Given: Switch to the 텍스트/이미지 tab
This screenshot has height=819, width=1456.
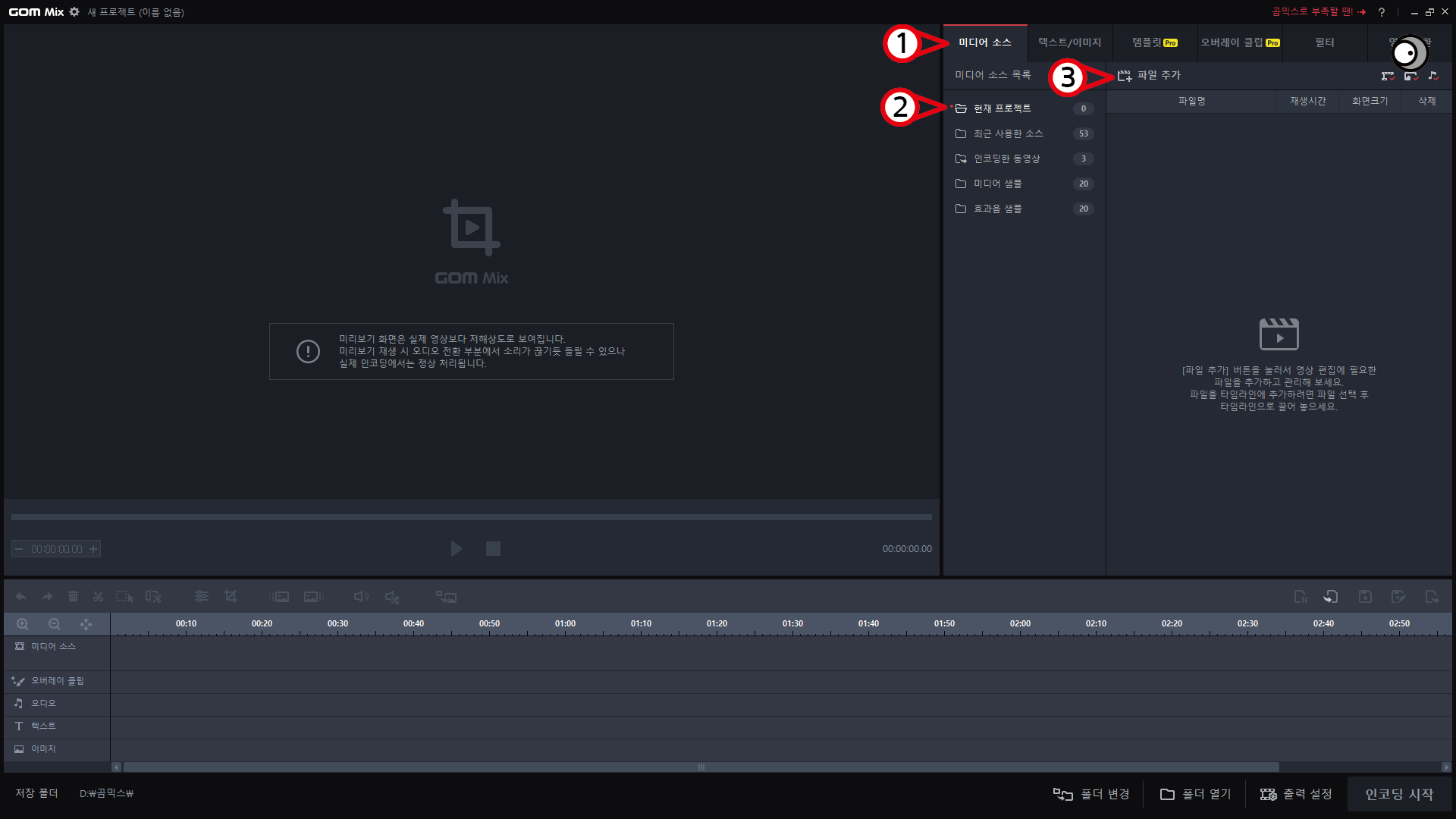Looking at the screenshot, I should (x=1069, y=42).
